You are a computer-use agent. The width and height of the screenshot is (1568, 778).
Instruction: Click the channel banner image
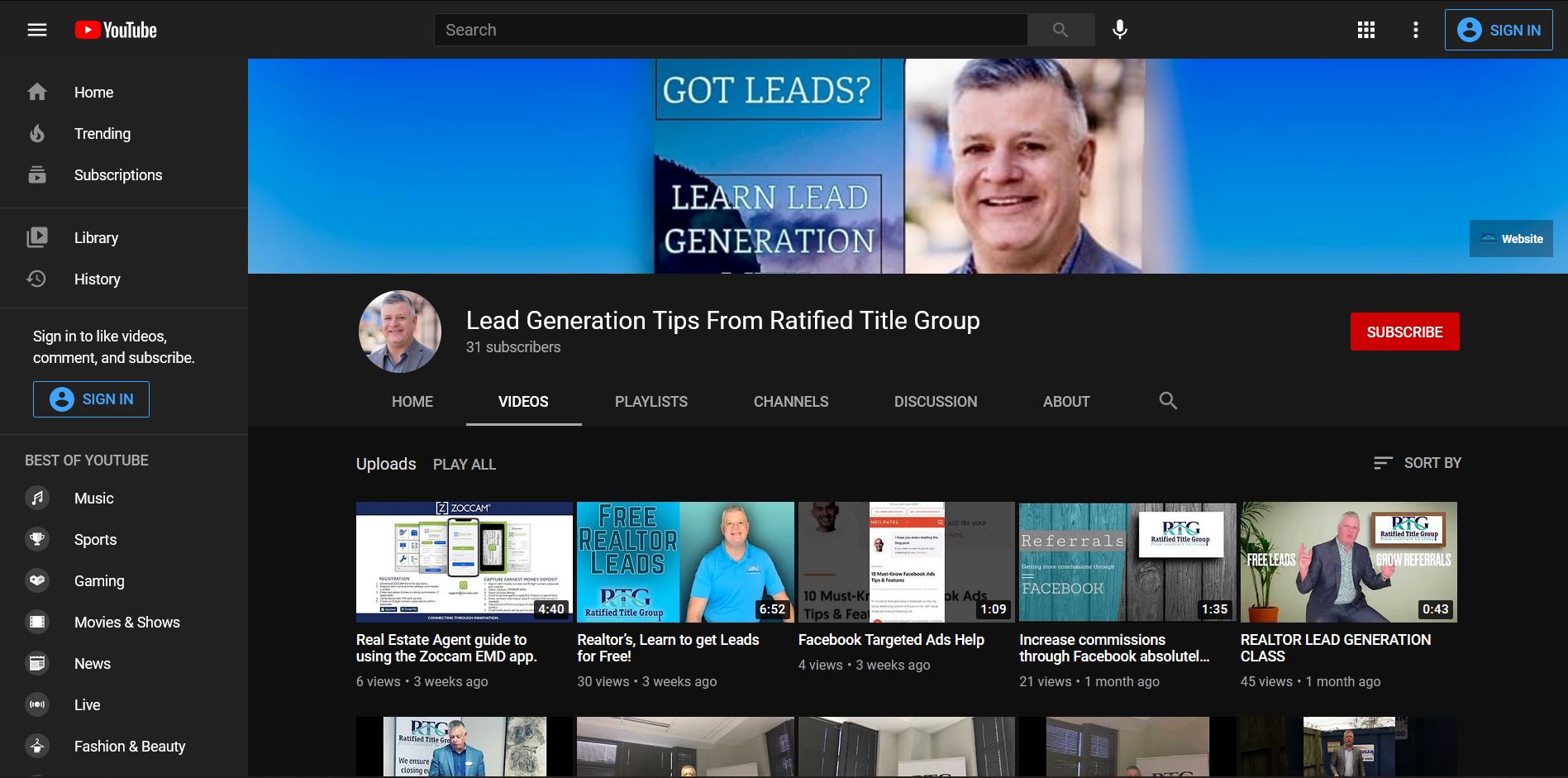[x=908, y=166]
